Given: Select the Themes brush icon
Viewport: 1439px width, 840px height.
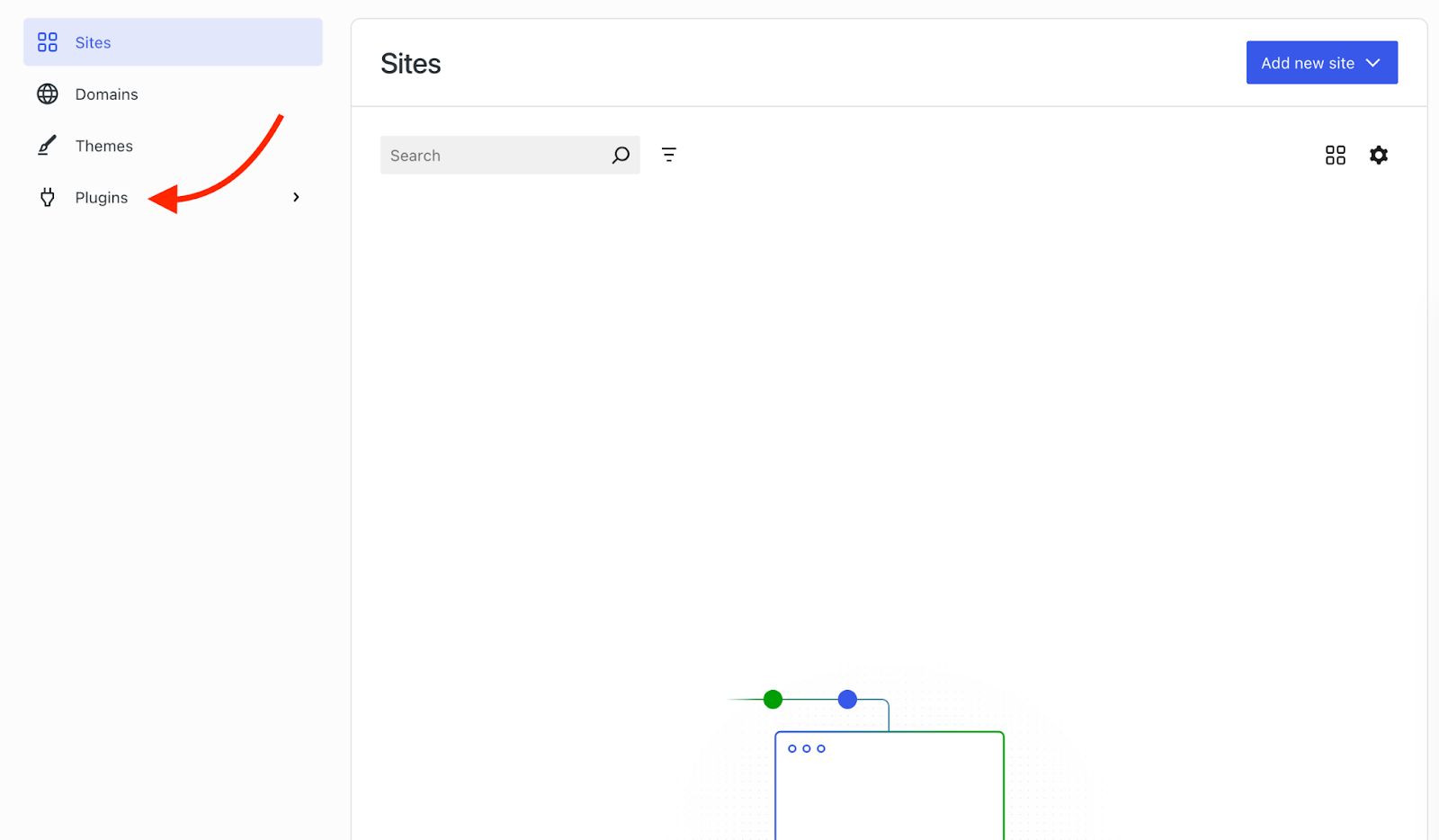Looking at the screenshot, I should tap(47, 145).
